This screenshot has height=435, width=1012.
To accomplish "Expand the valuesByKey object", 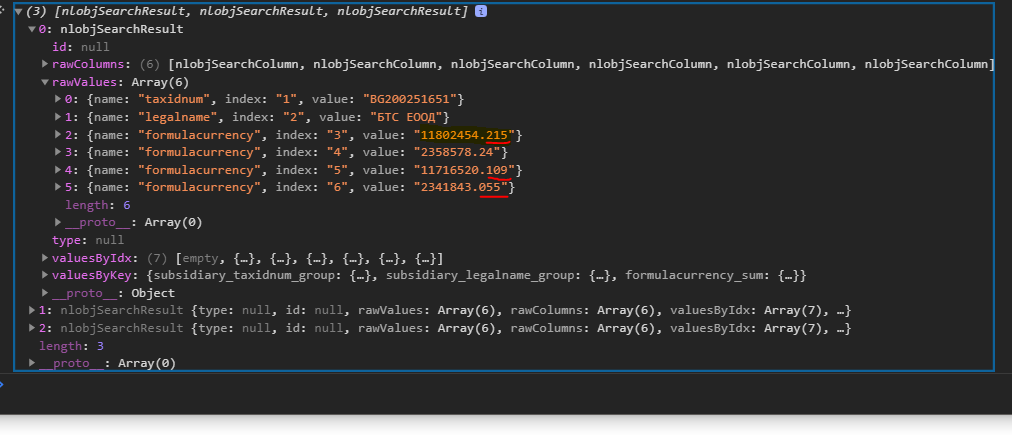I will click(x=45, y=276).
